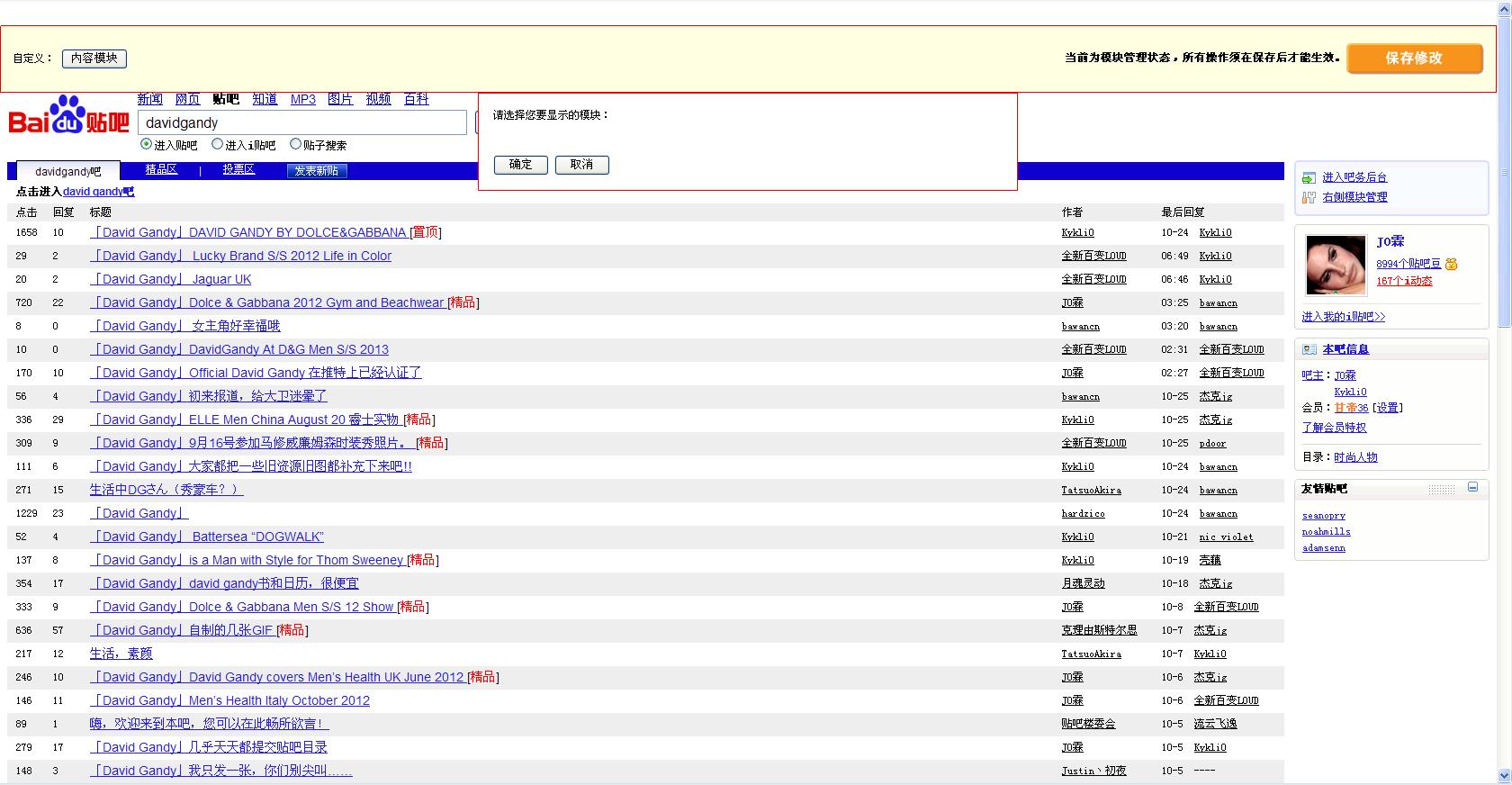Click the 内容模块 customize button
The width and height of the screenshot is (1512, 785).
(94, 59)
